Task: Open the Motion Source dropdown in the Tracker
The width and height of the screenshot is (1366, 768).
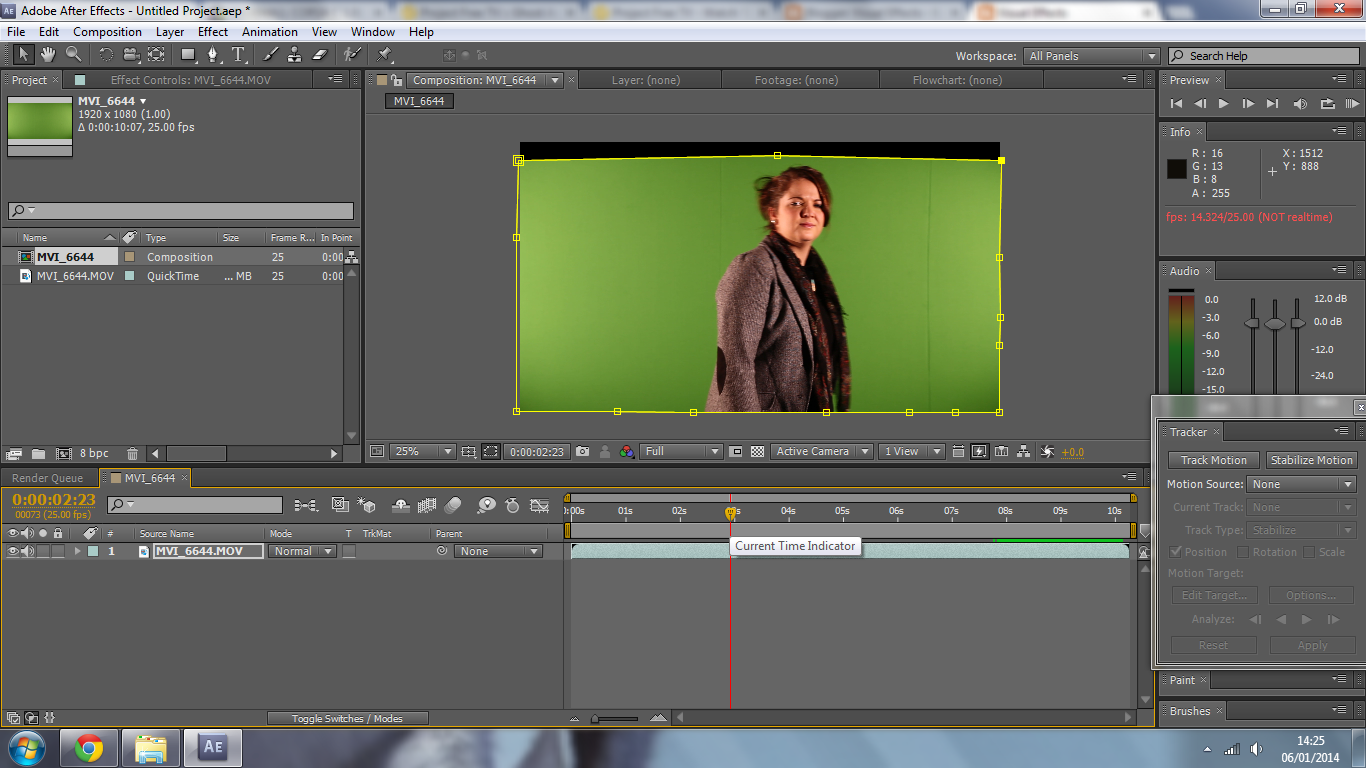Action: (x=1300, y=484)
